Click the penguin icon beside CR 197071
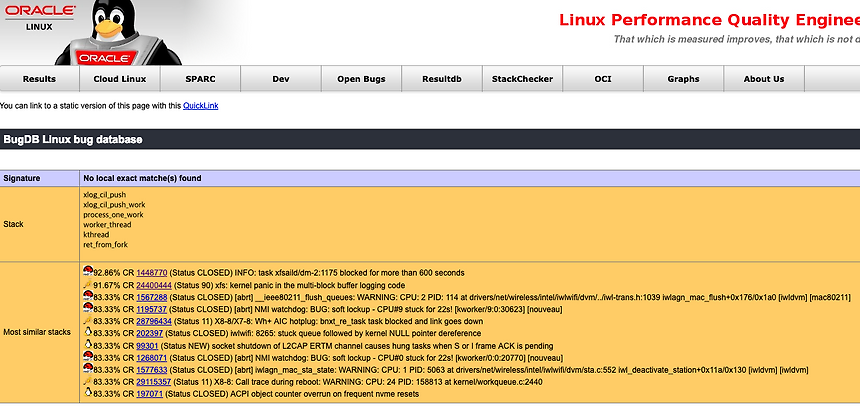Image resolution: width=860 pixels, height=406 pixels. pyautogui.click(x=88, y=392)
